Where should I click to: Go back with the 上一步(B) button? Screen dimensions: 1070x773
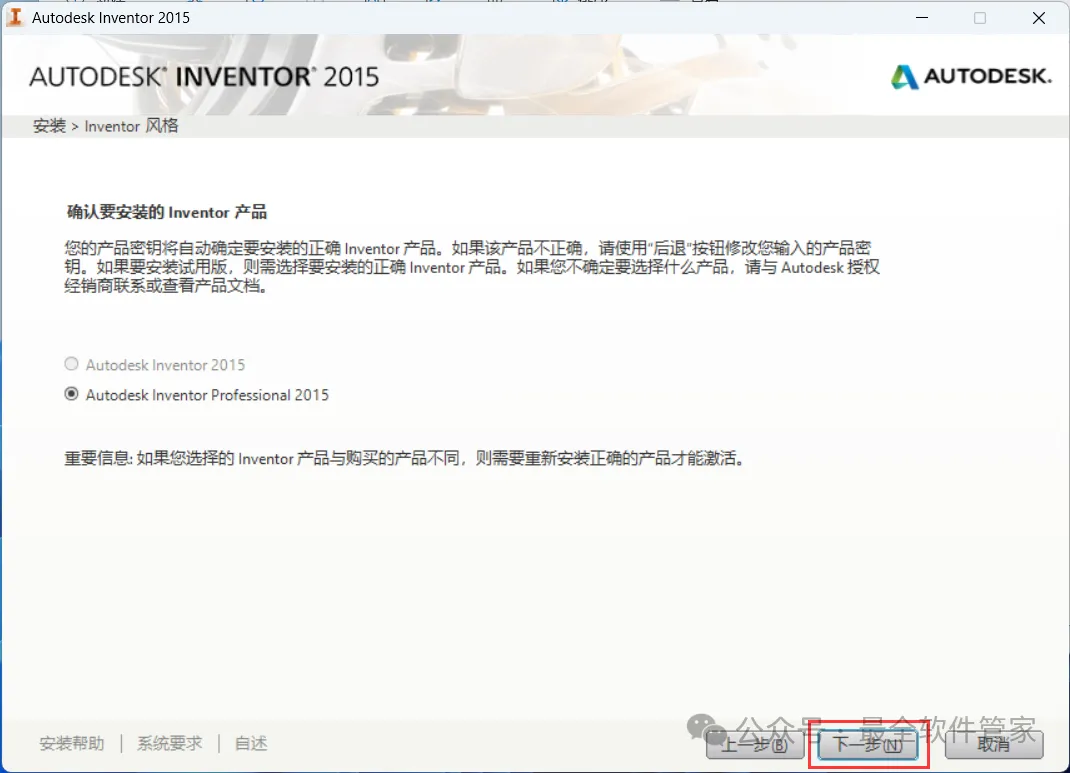click(755, 744)
